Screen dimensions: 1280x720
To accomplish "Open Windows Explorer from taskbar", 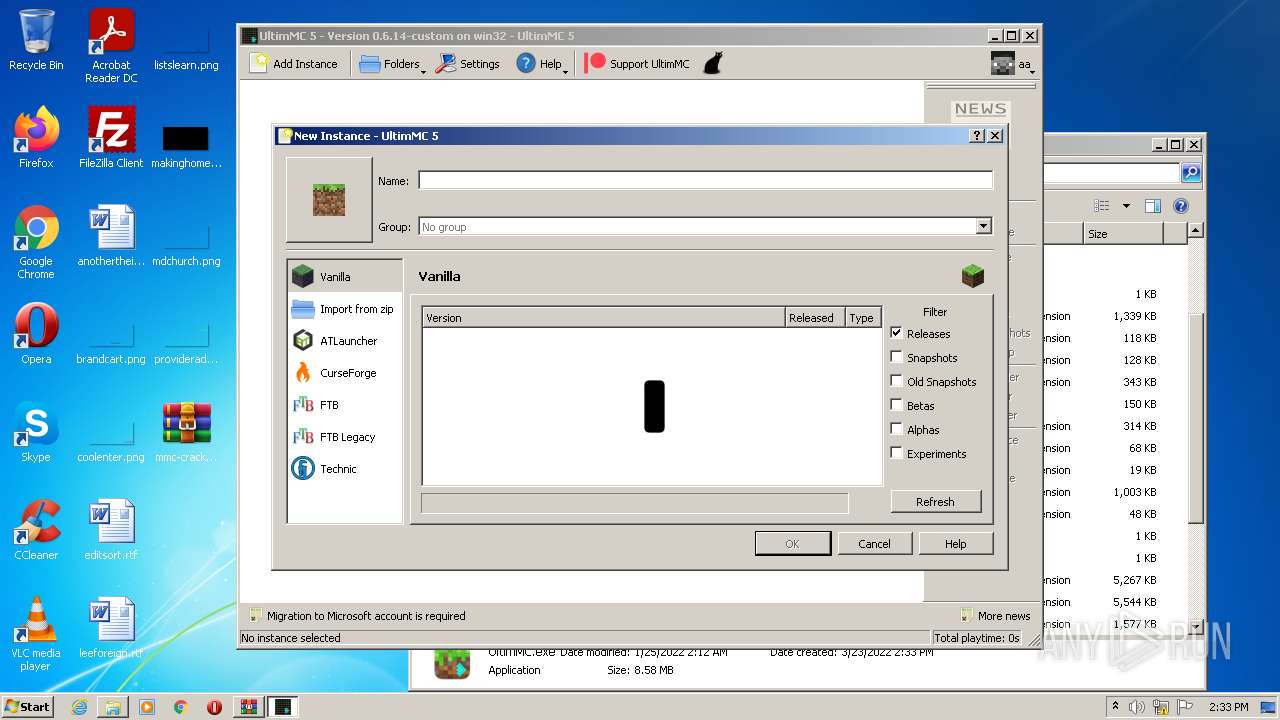I will (x=113, y=707).
